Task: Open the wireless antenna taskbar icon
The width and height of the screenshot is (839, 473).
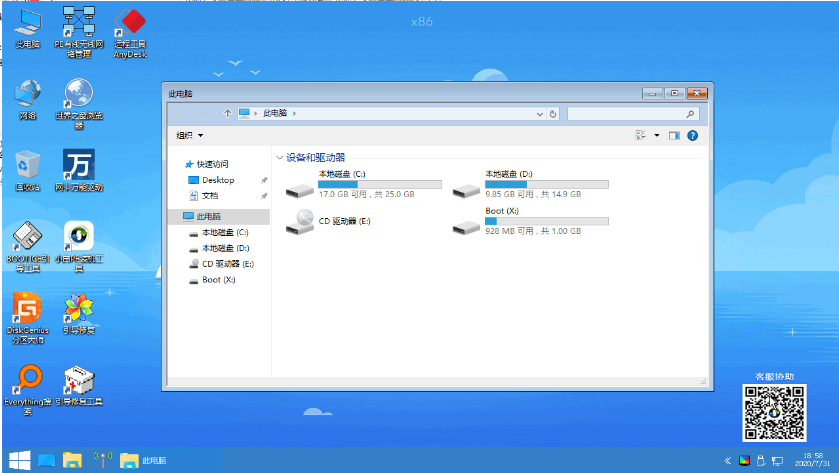Action: [103, 459]
